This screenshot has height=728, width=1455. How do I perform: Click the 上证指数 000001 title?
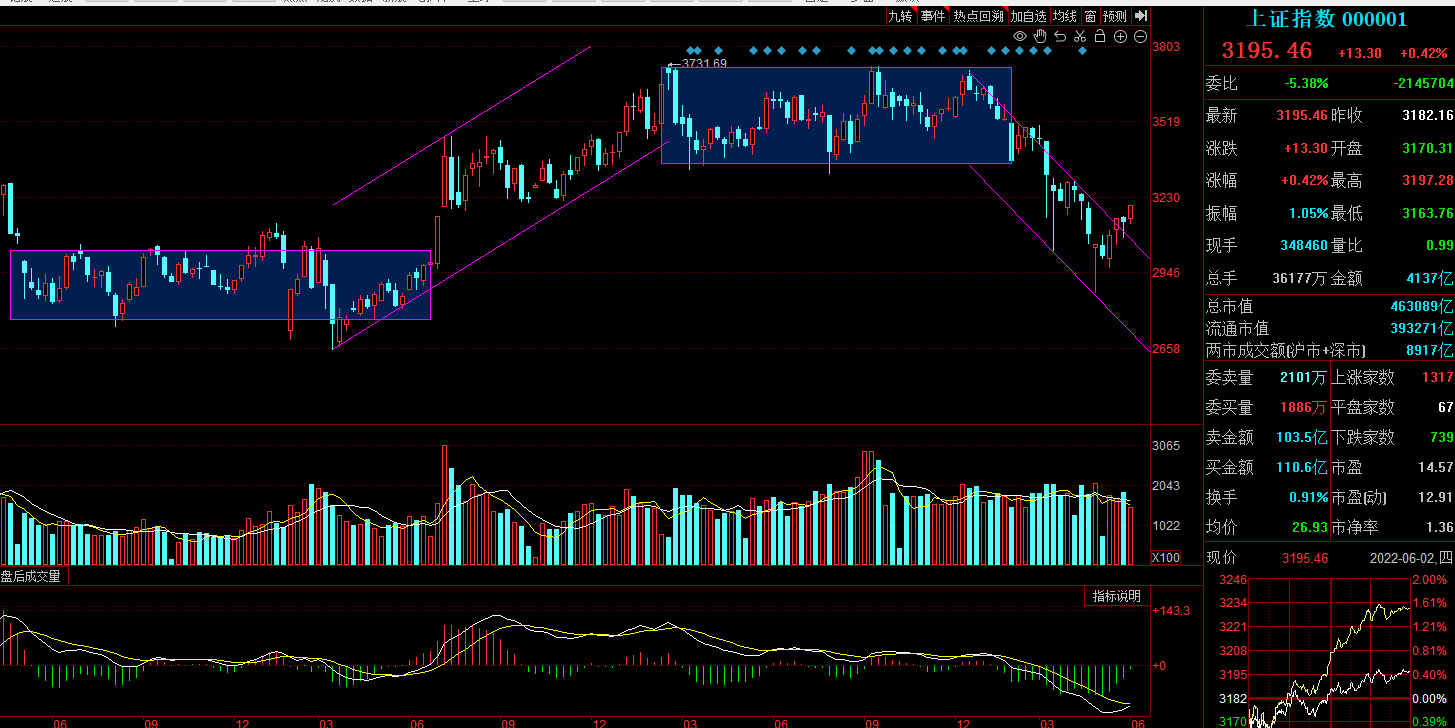[1329, 19]
